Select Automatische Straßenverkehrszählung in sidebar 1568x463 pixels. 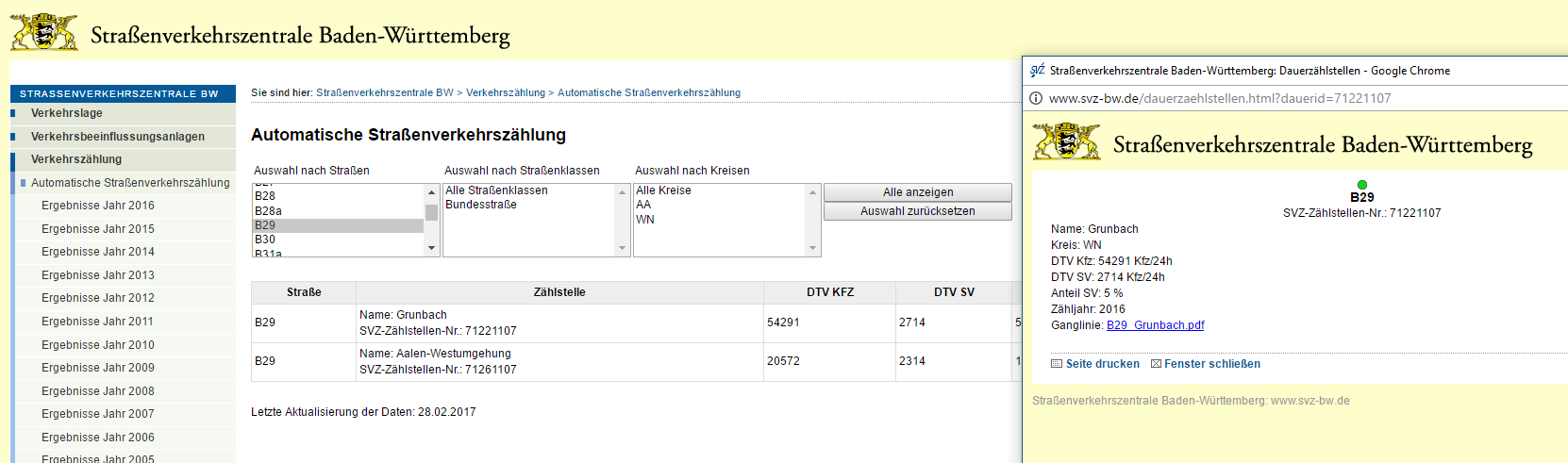130,183
